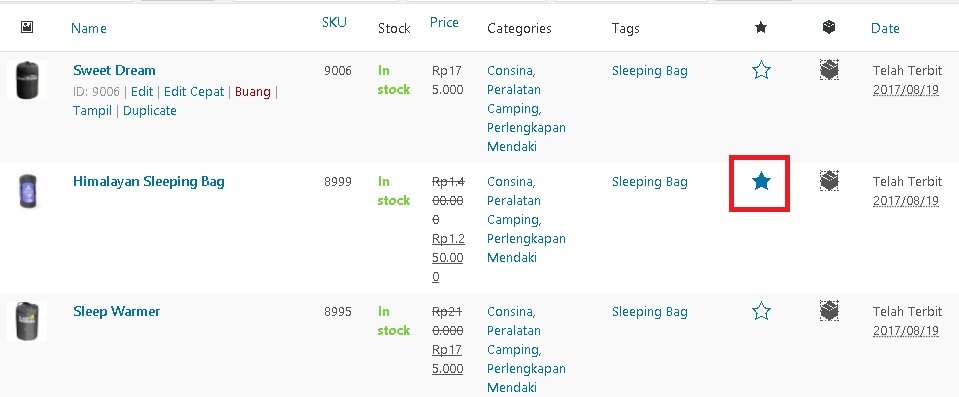Sort products by SKU column

coord(334,23)
